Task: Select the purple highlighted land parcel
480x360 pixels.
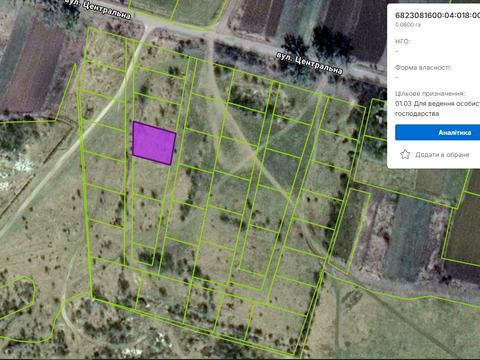Action: pyautogui.click(x=154, y=143)
